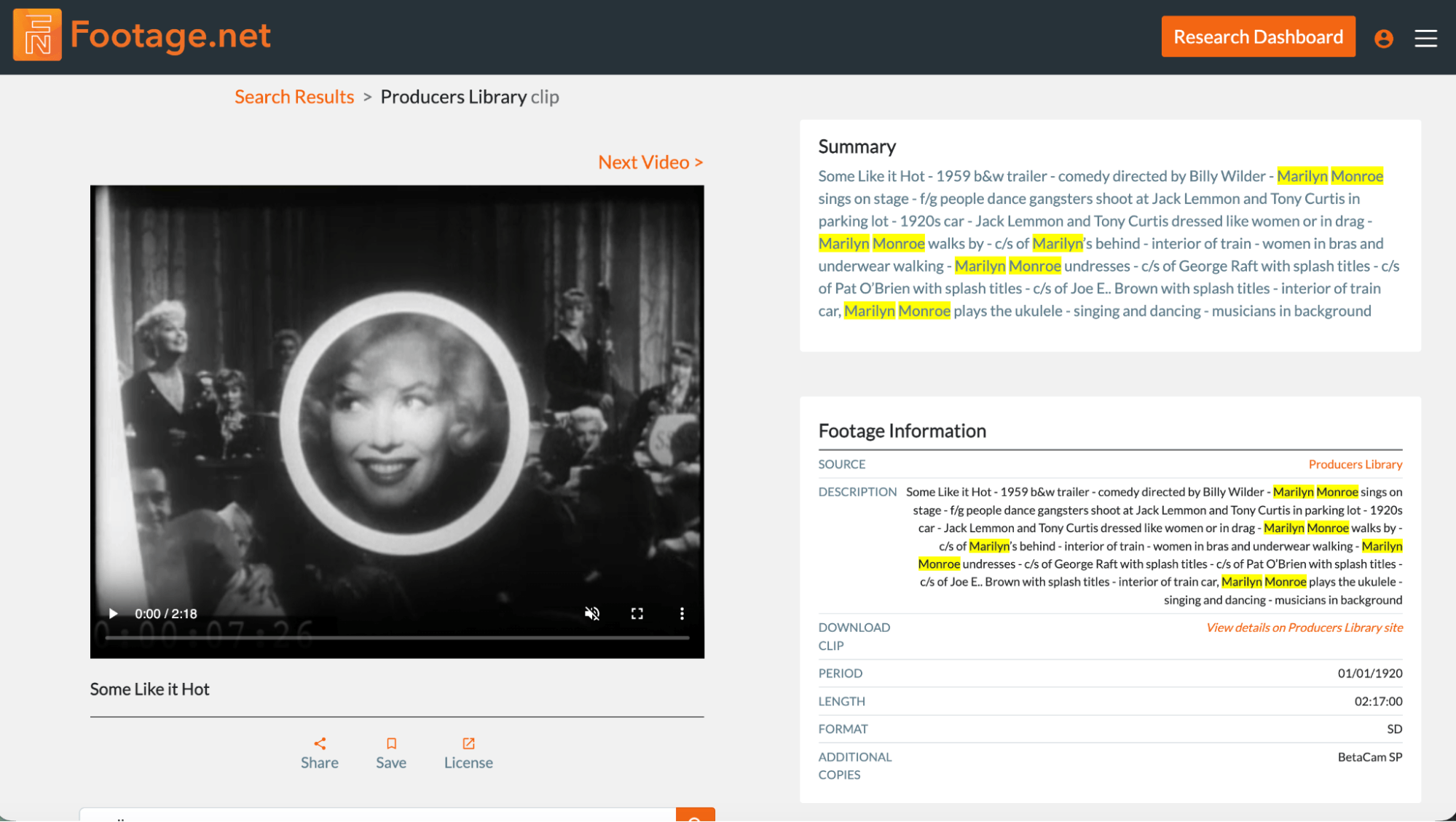1456x822 pixels.
Task: Click the DESCRIPTION label
Action: [857, 492]
